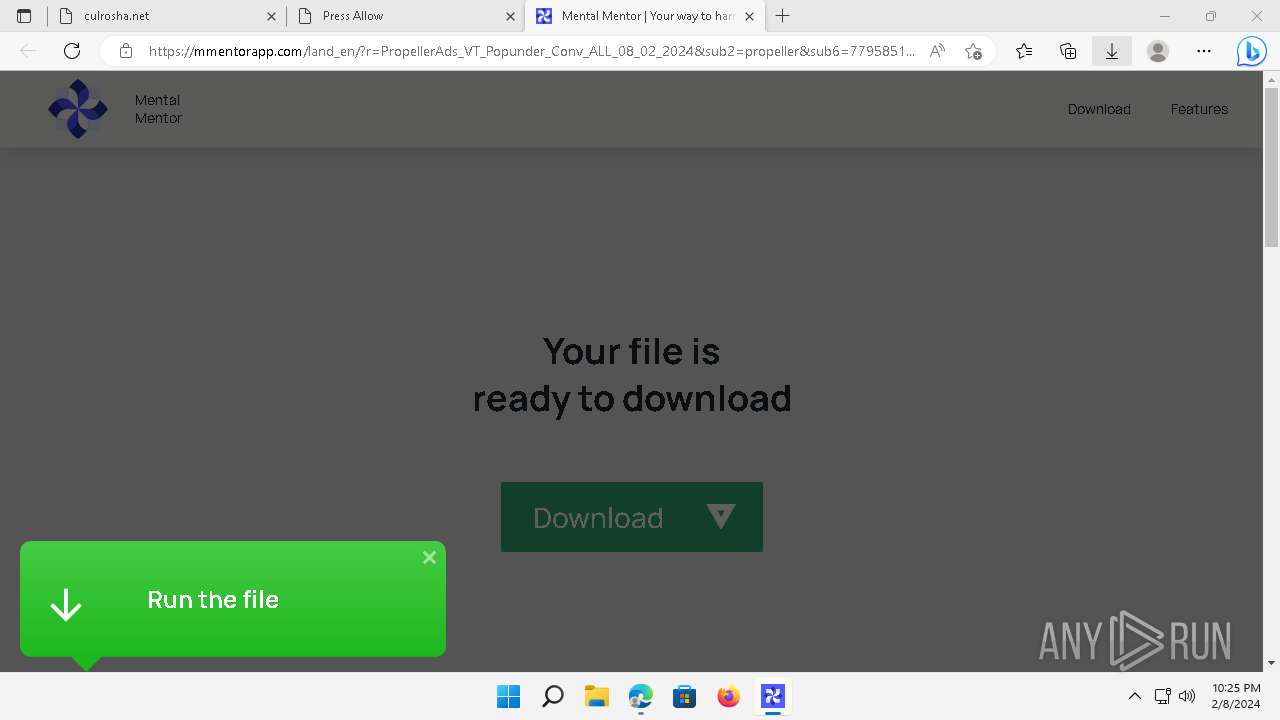The width and height of the screenshot is (1280, 720).
Task: Open the Downloads toolbar icon
Action: [x=1112, y=51]
